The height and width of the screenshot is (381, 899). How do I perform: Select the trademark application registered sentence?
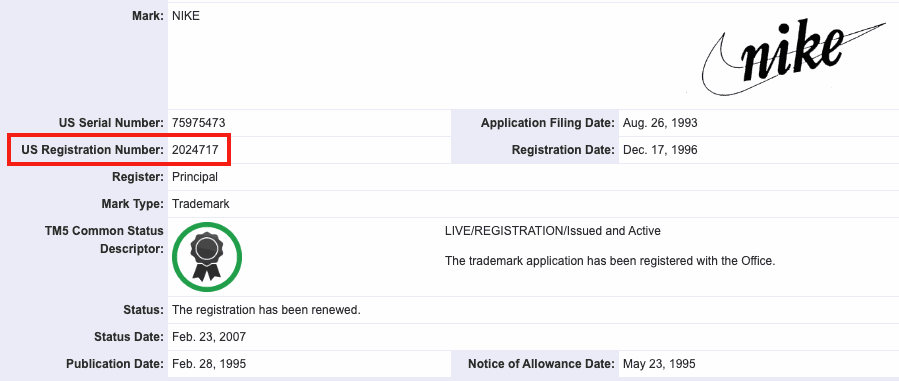pos(610,261)
